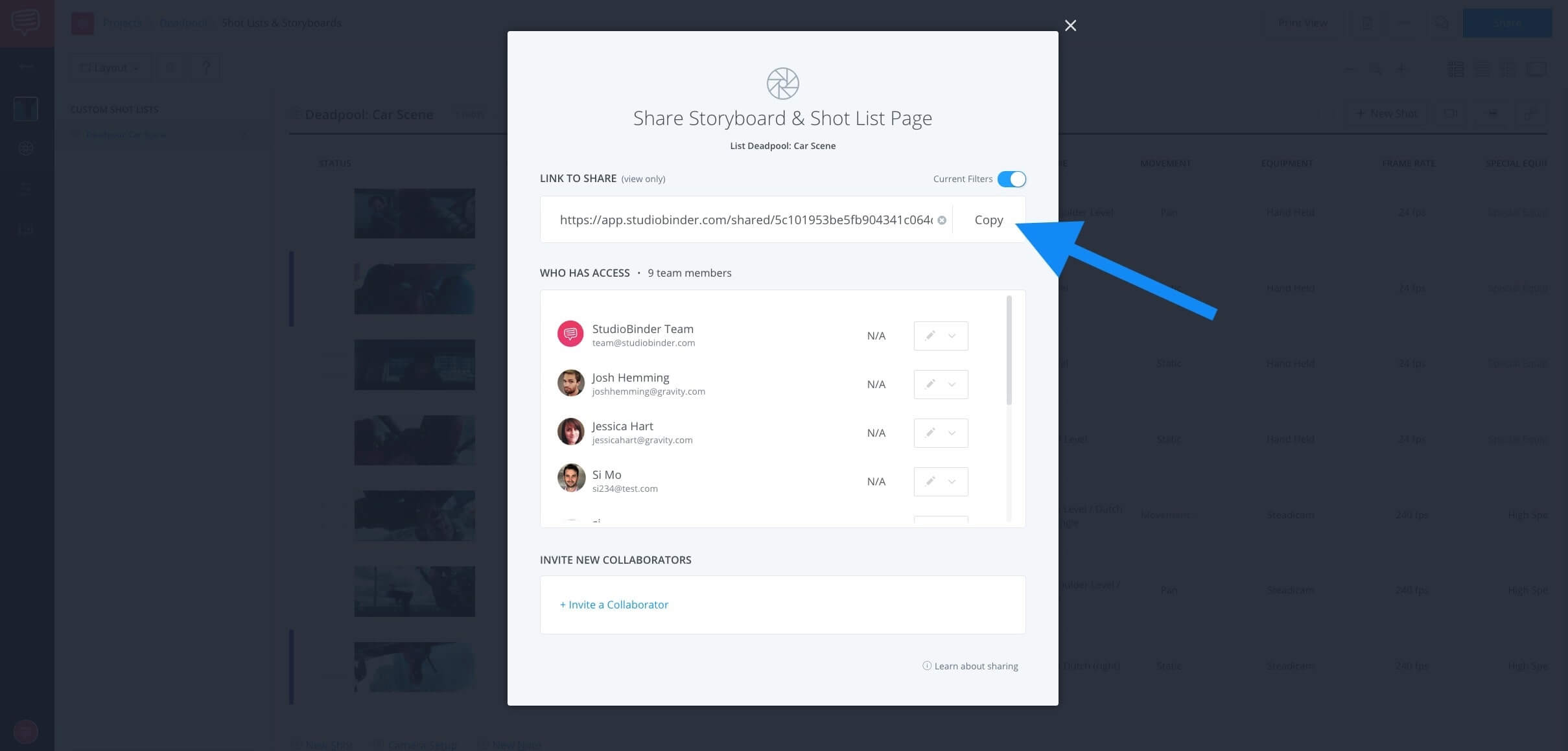Click the help question mark icon

(x=206, y=68)
